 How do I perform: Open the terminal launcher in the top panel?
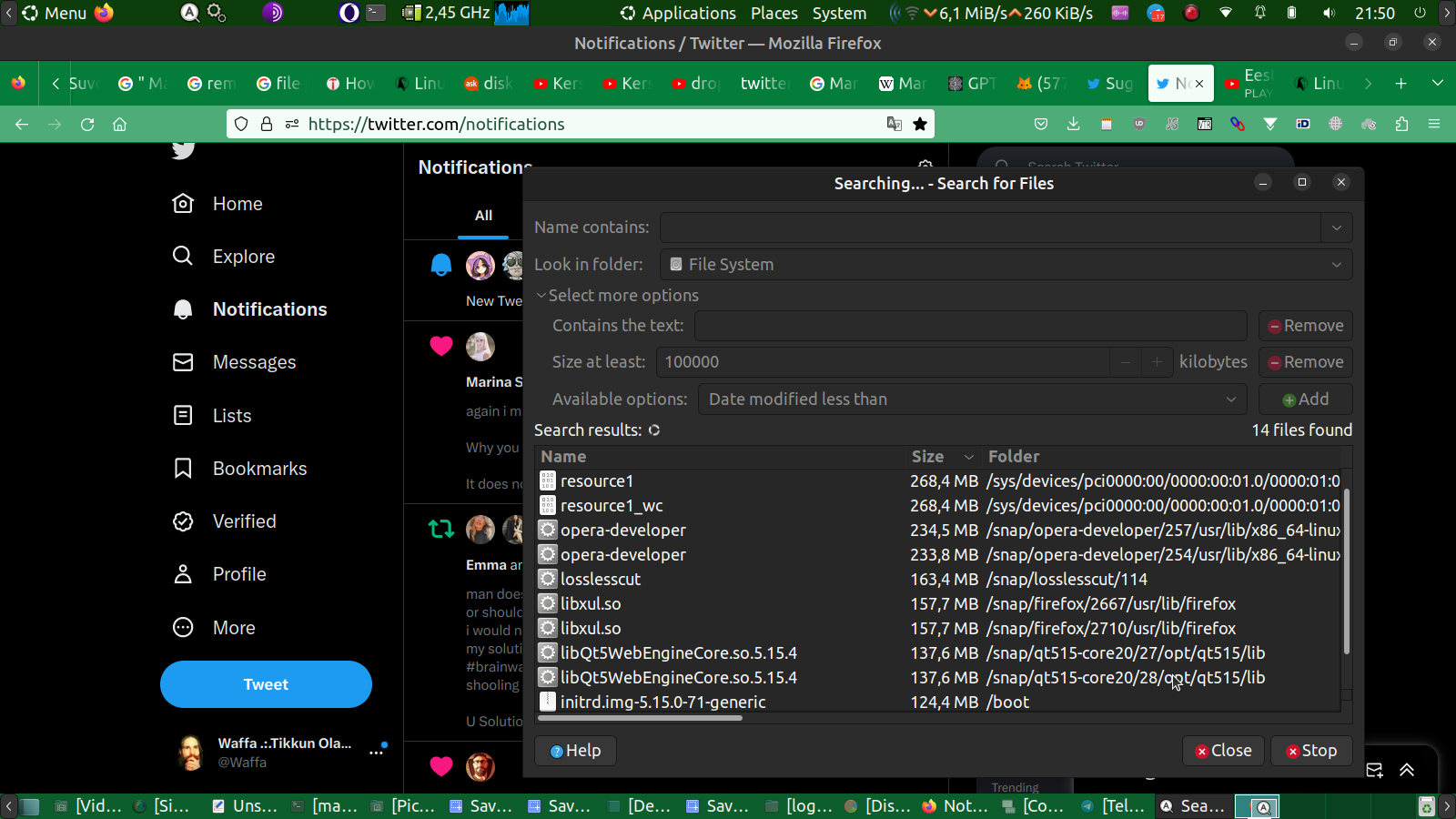376,13
